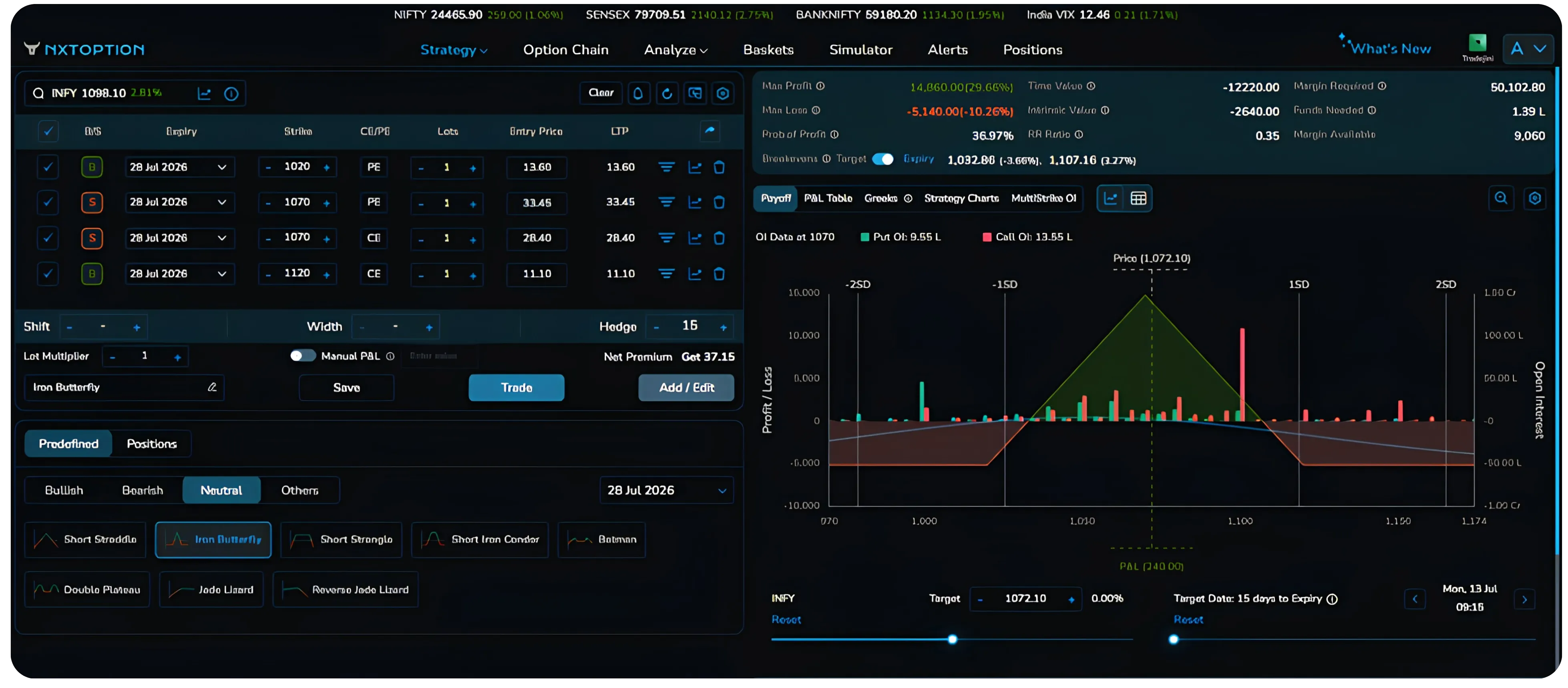The height and width of the screenshot is (688, 1568).
Task: Toggle Buy/Sell badge on 1070 CE row
Action: [x=92, y=238]
